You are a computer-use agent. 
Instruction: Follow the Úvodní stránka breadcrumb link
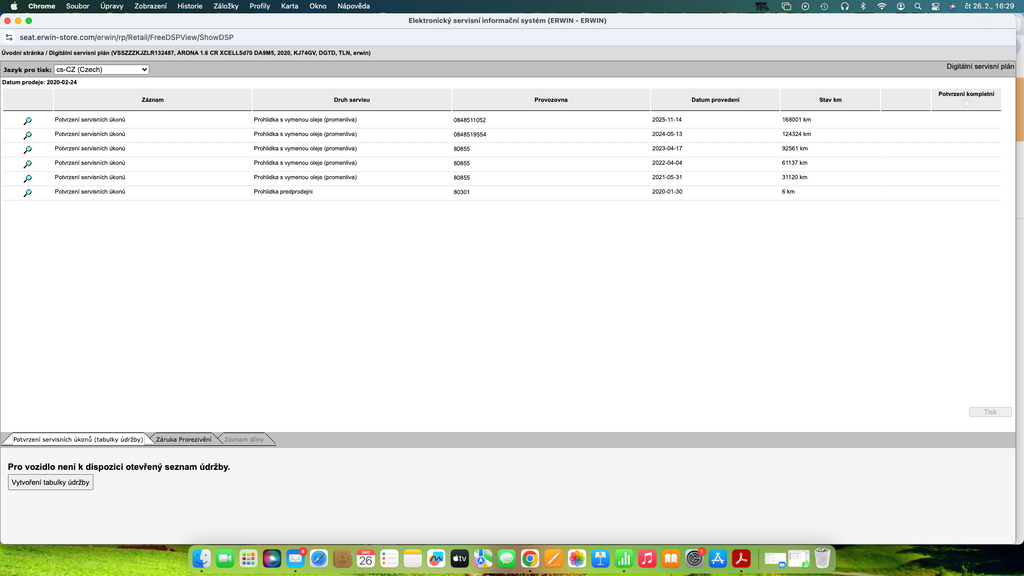[22, 52]
